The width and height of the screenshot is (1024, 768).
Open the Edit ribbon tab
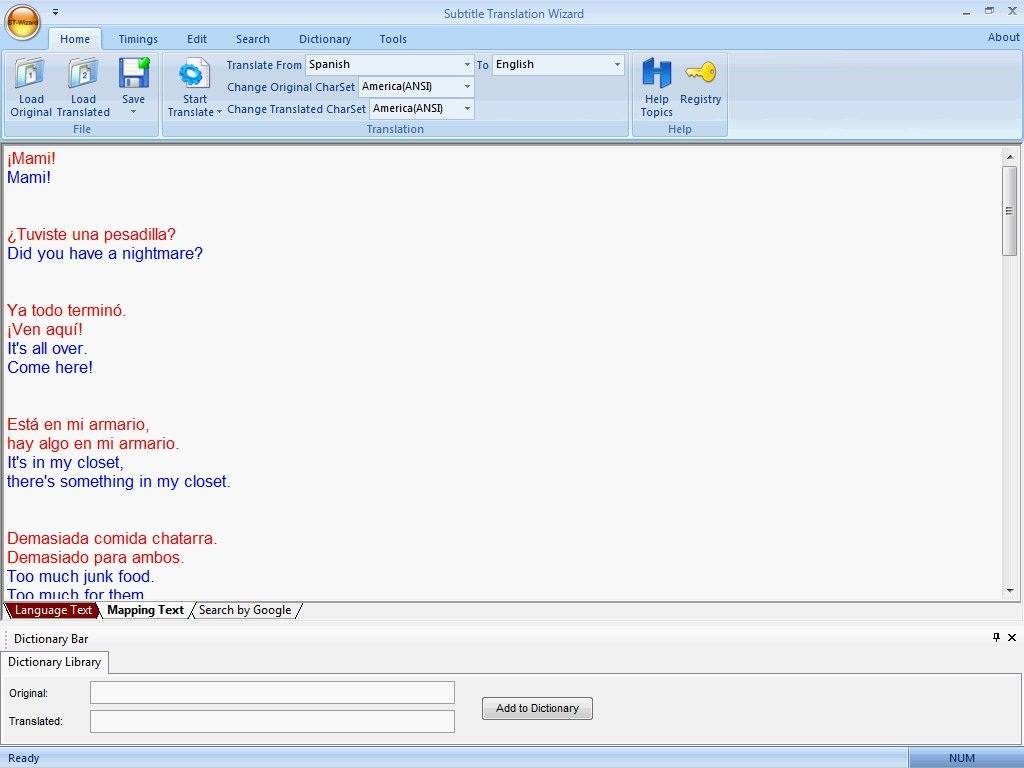pos(197,39)
